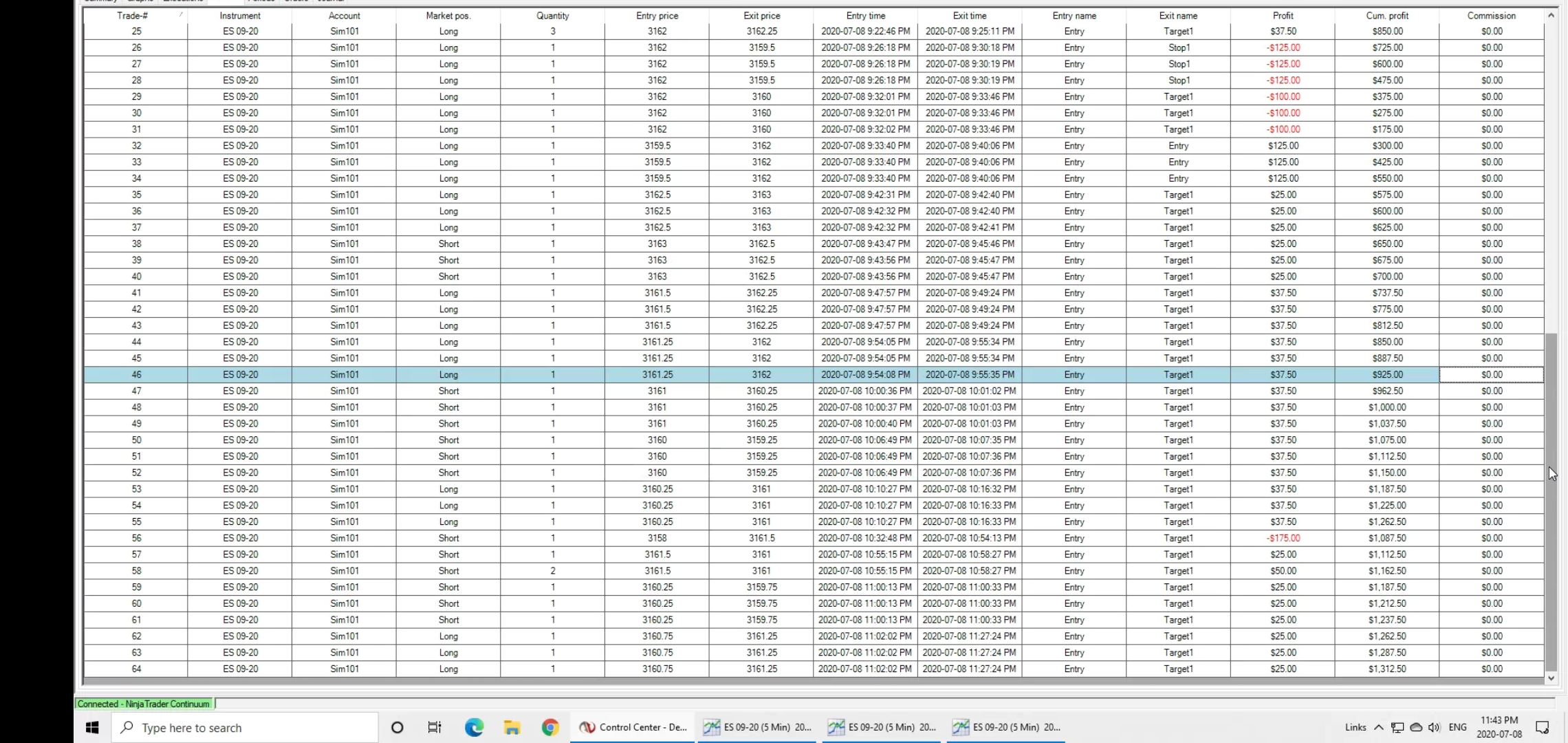Open the notification center icon
The height and width of the screenshot is (743, 1568).
tap(1543, 727)
